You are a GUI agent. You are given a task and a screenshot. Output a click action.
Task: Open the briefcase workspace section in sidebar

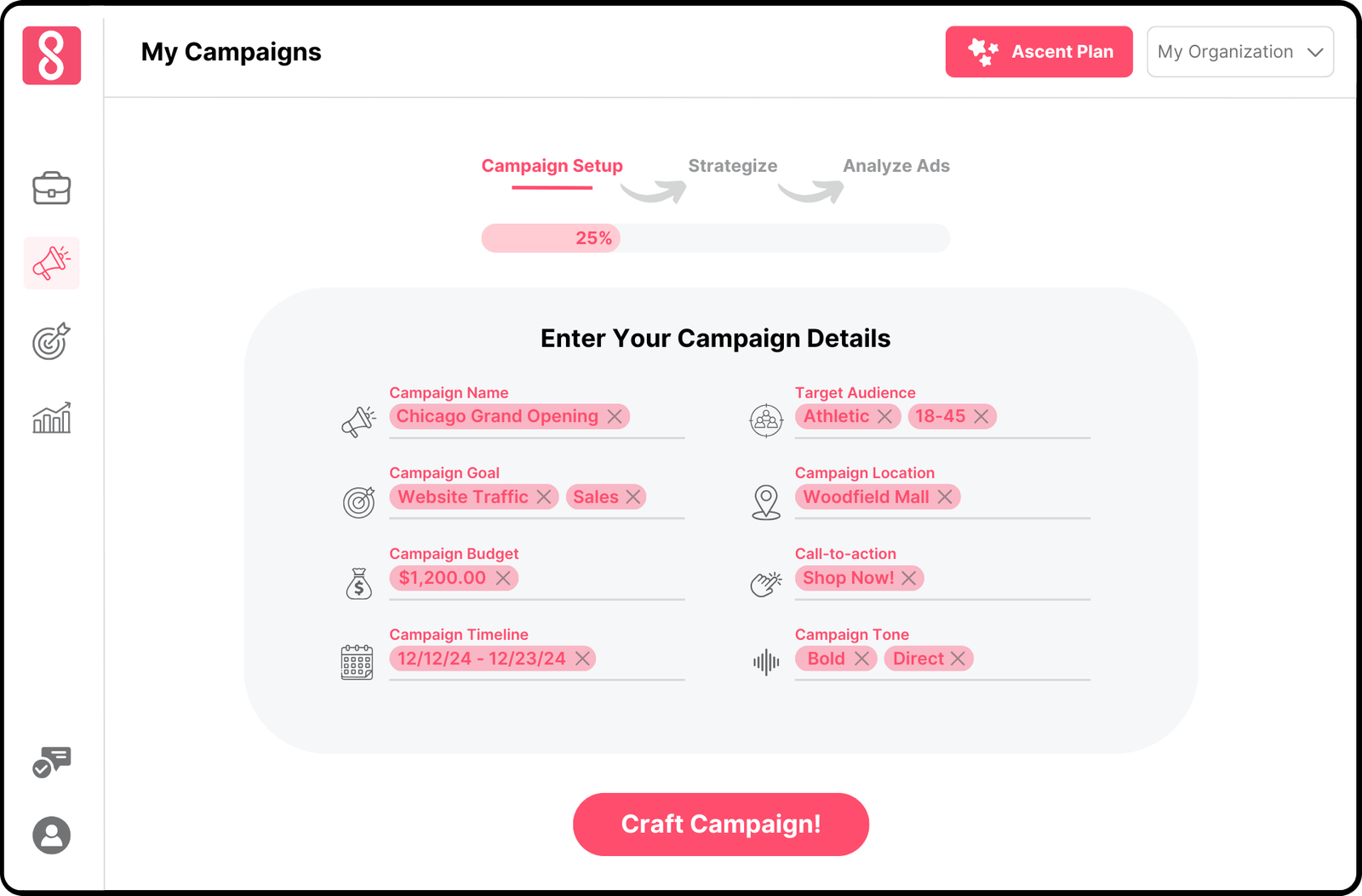click(51, 189)
